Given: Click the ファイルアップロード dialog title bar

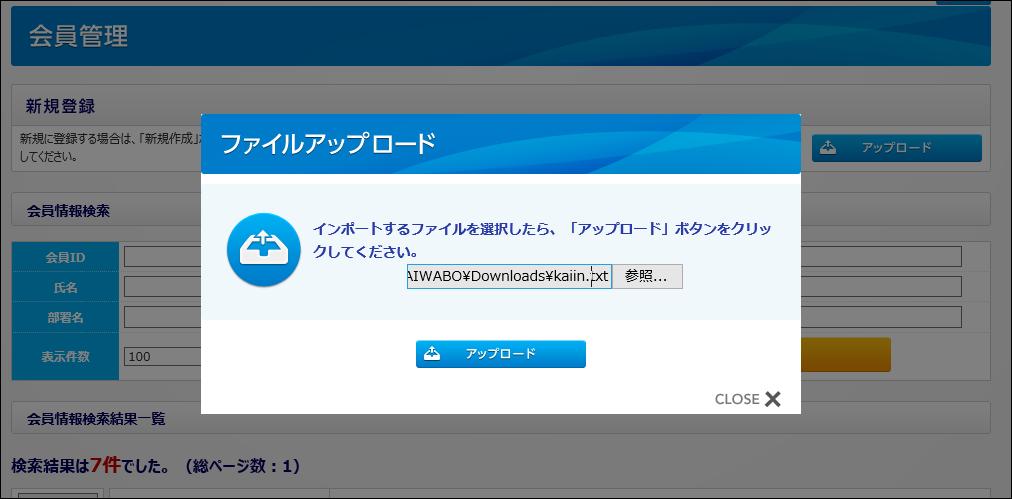Looking at the screenshot, I should tap(500, 144).
